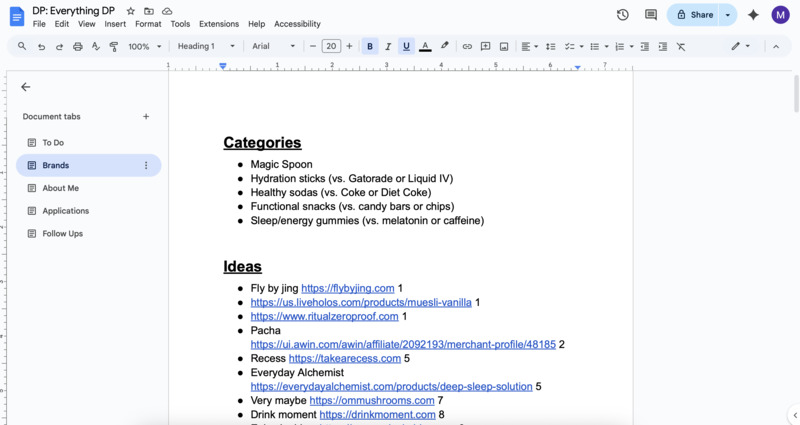Add a comment using toolbar icon
800x425 pixels.
point(485,46)
